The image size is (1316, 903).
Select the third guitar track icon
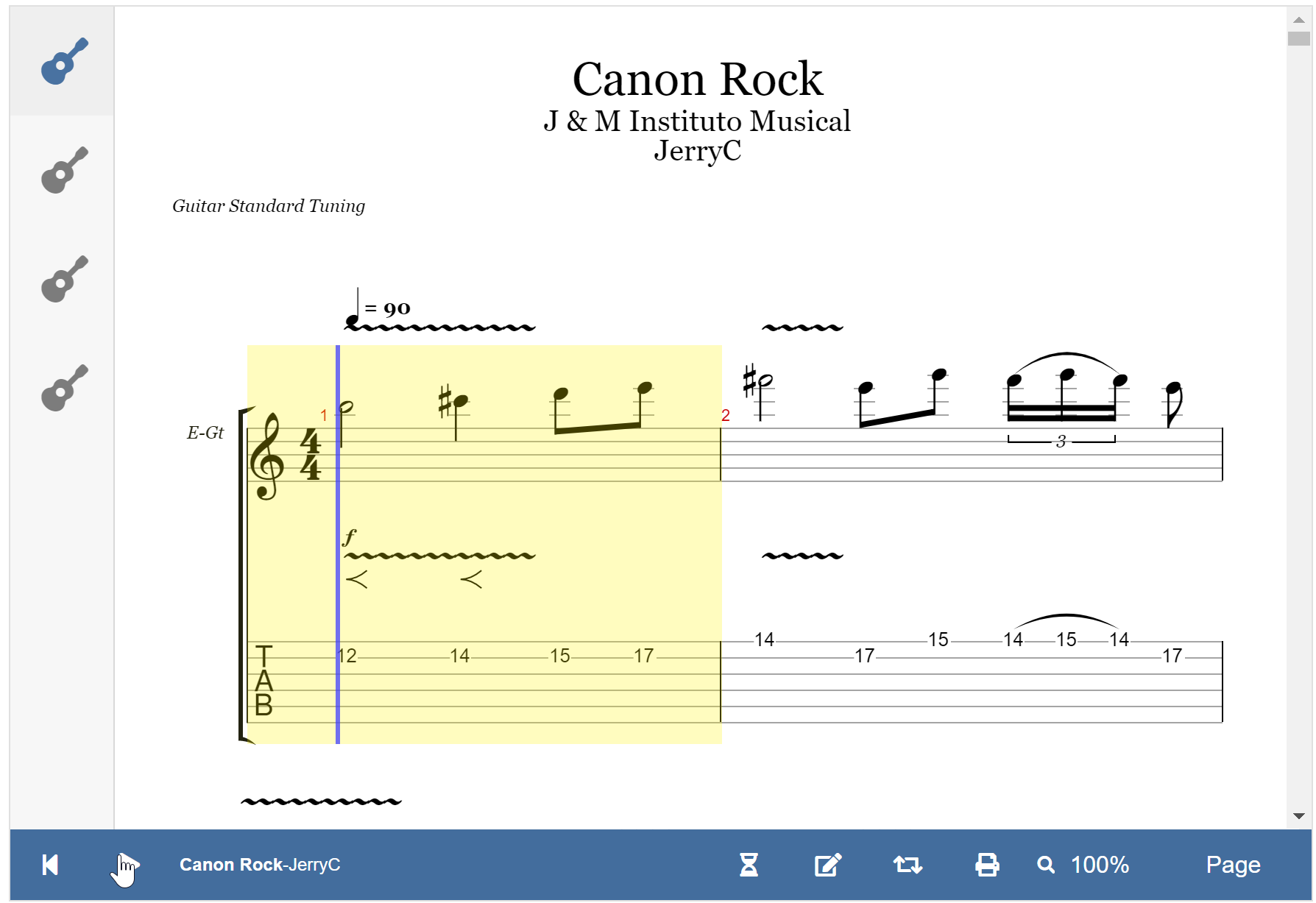point(64,279)
